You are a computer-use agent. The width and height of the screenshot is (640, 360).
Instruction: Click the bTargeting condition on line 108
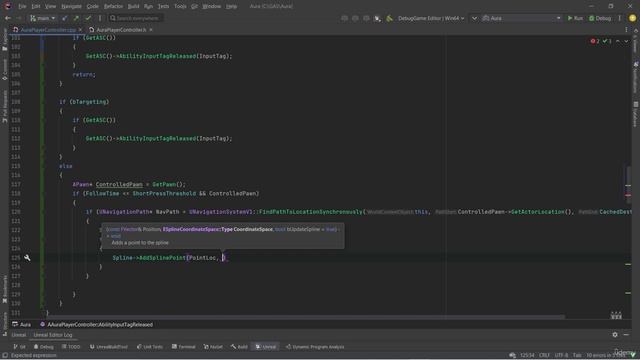click(89, 102)
